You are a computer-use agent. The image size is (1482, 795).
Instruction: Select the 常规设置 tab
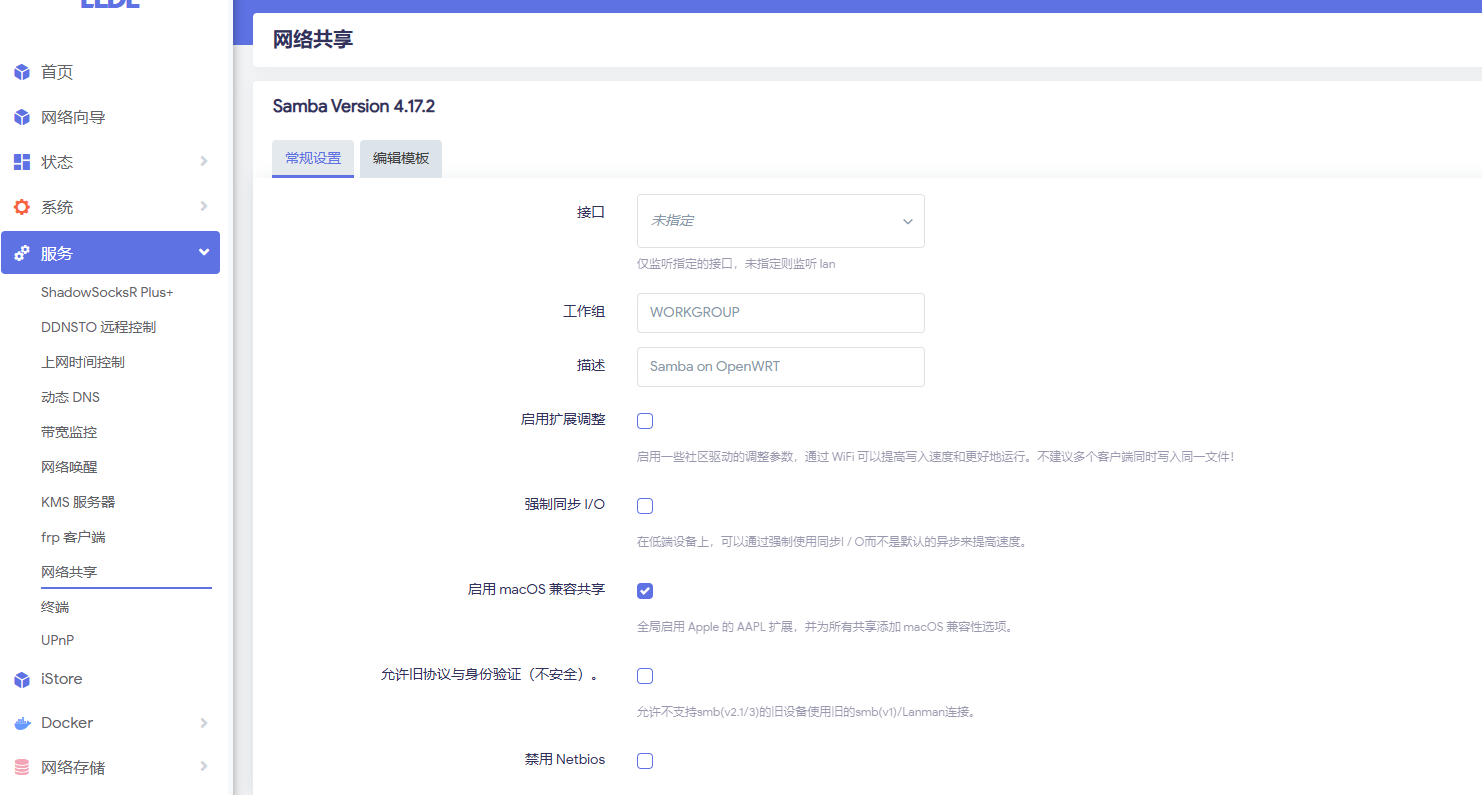pos(313,158)
